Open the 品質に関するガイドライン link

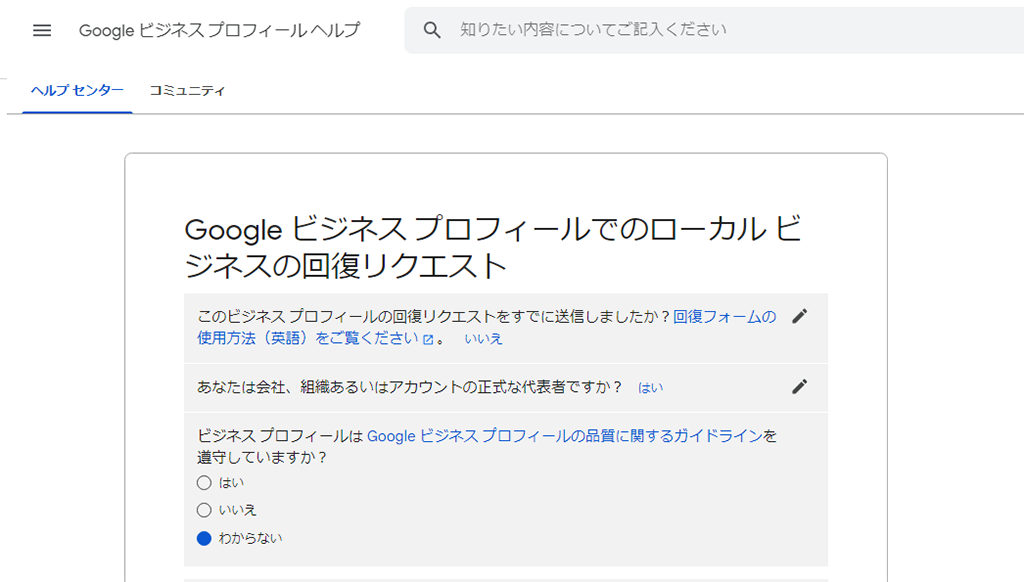tap(565, 436)
